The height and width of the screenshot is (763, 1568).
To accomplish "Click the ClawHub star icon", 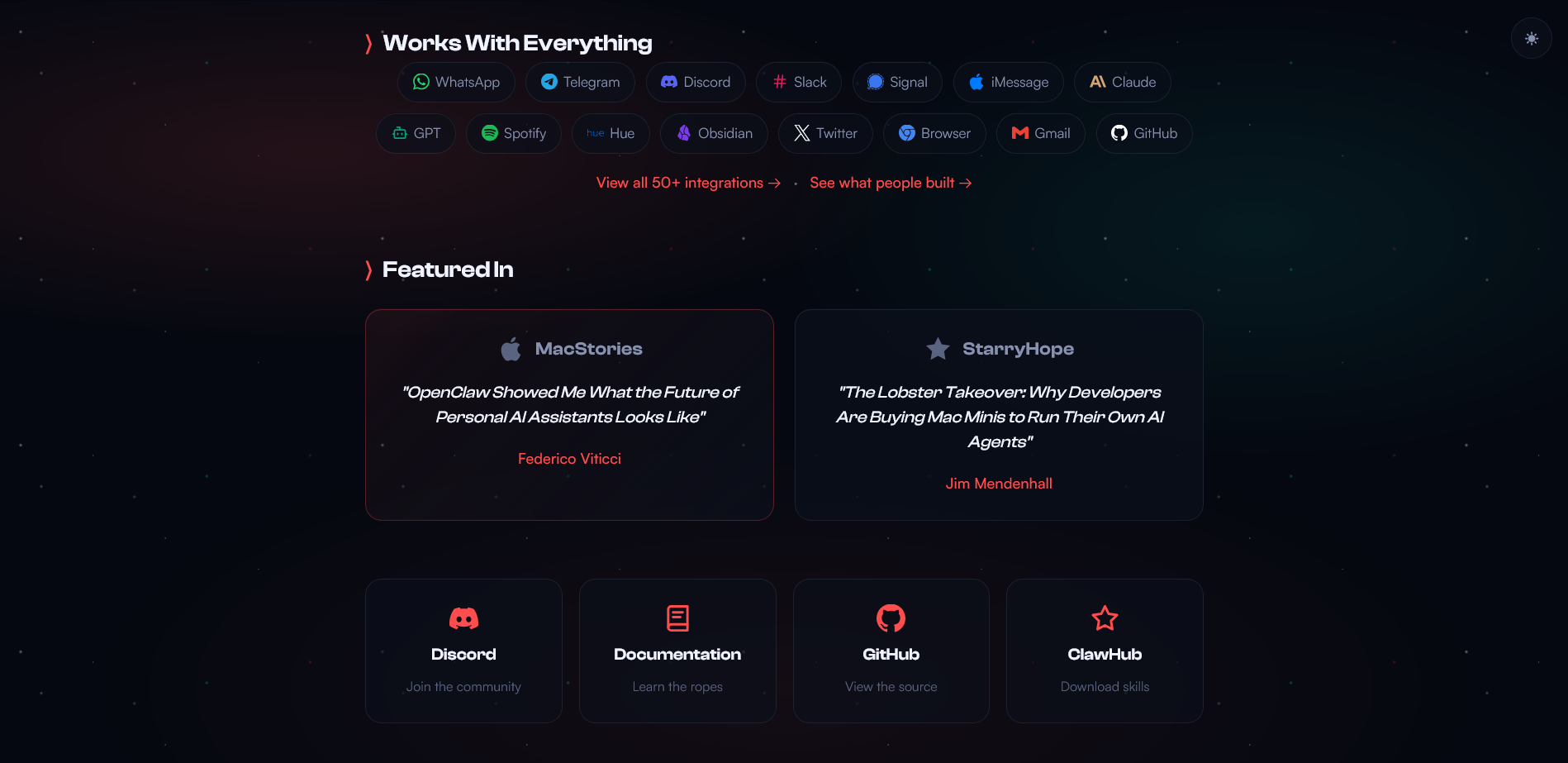I will click(1105, 618).
